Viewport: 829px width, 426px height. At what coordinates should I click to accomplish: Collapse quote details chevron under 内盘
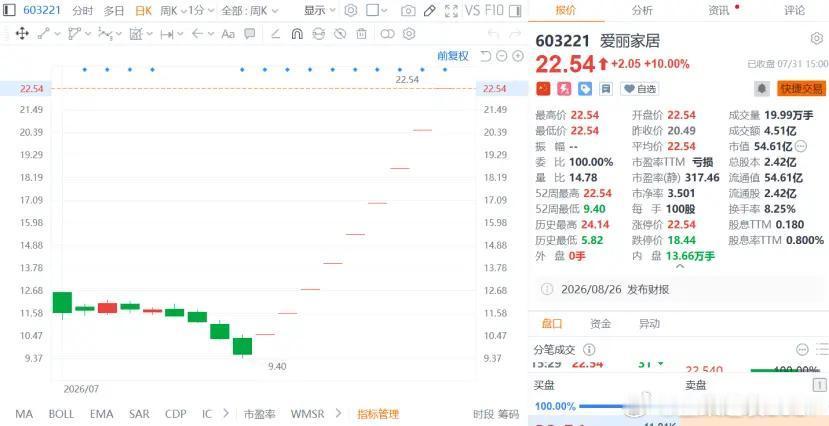coord(680,267)
